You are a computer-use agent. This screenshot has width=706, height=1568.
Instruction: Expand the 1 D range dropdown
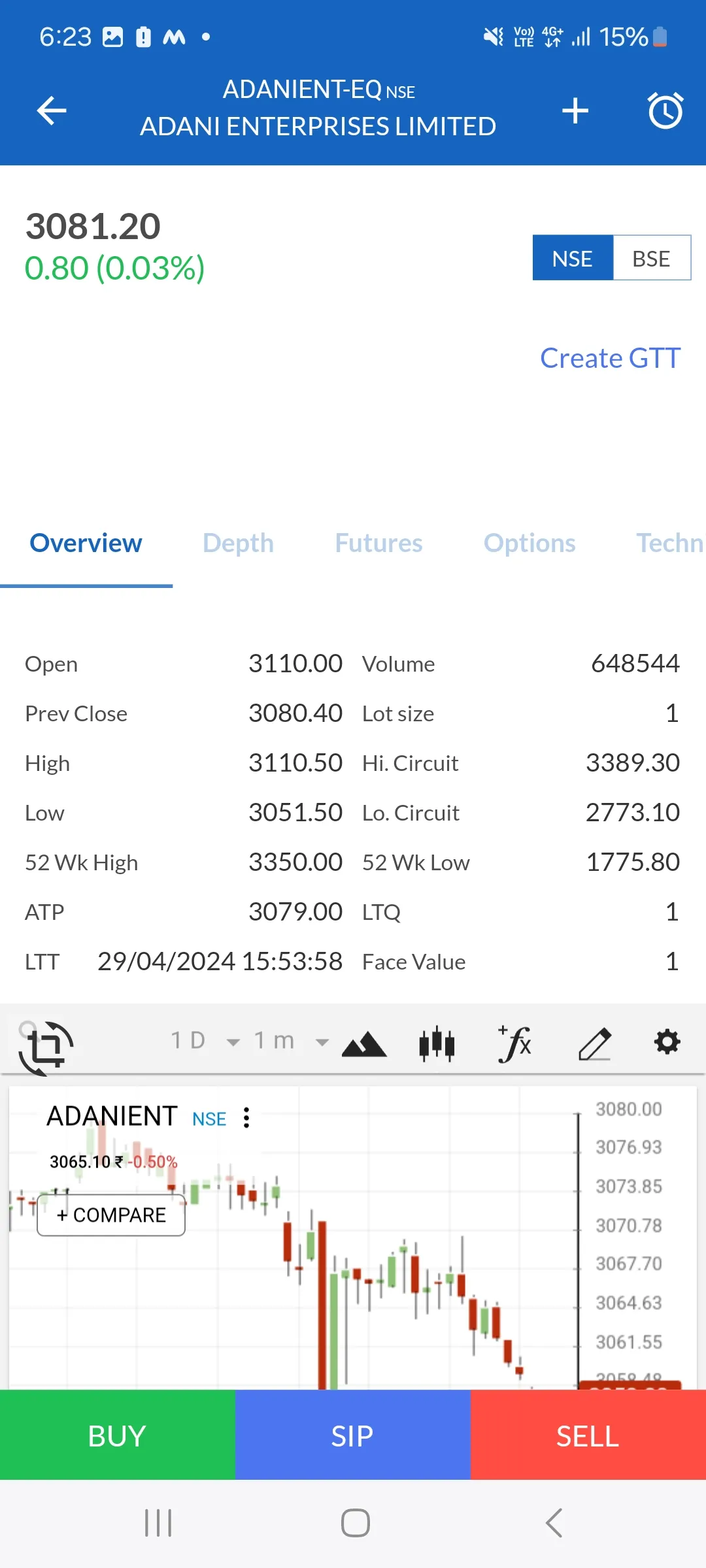[205, 1041]
